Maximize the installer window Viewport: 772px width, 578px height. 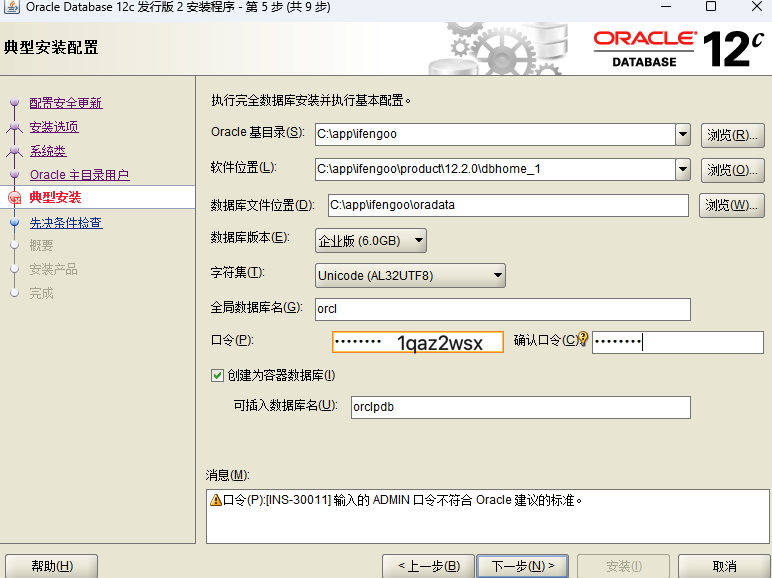tap(711, 6)
